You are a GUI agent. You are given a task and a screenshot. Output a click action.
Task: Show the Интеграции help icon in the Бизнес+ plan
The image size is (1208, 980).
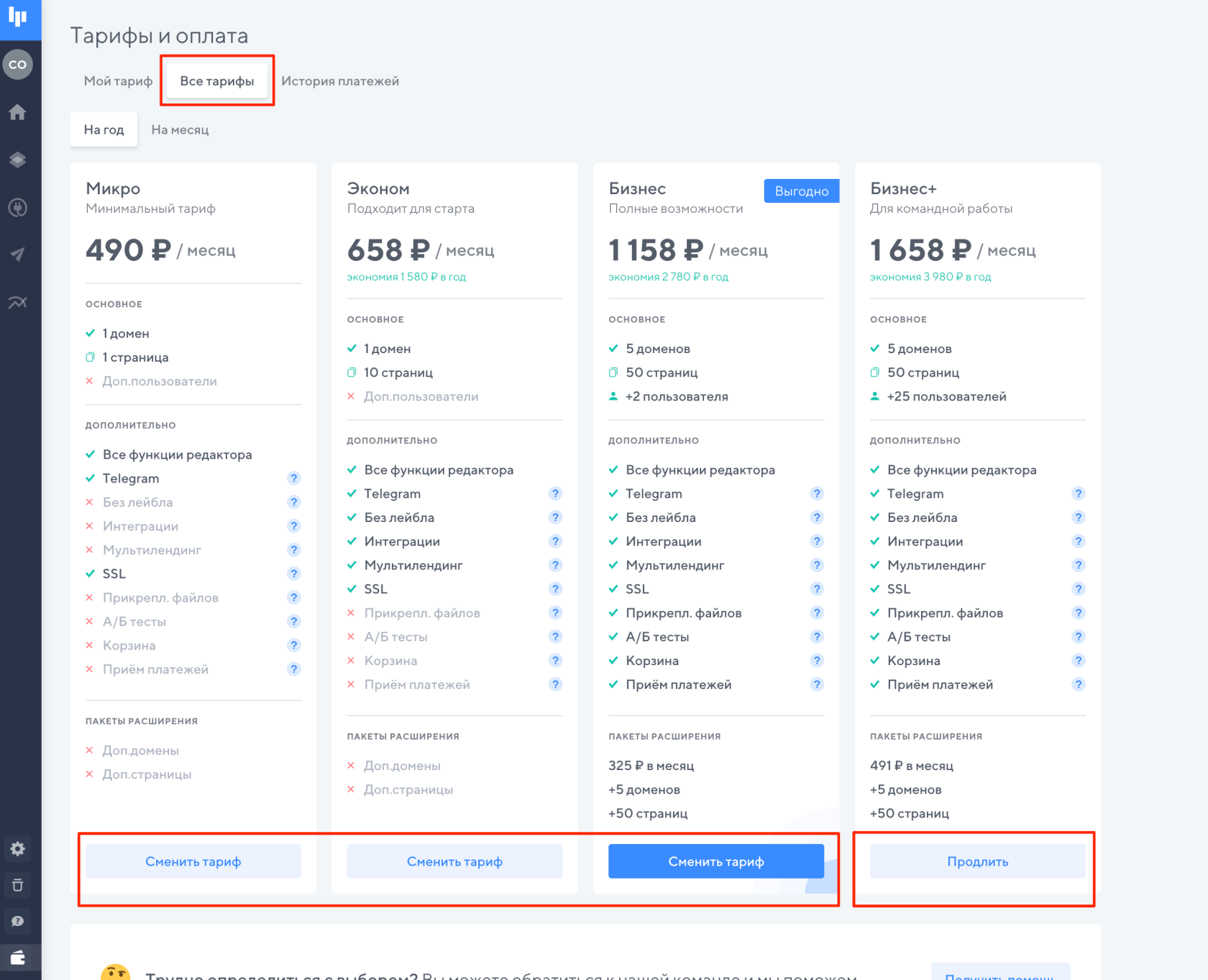click(1078, 541)
